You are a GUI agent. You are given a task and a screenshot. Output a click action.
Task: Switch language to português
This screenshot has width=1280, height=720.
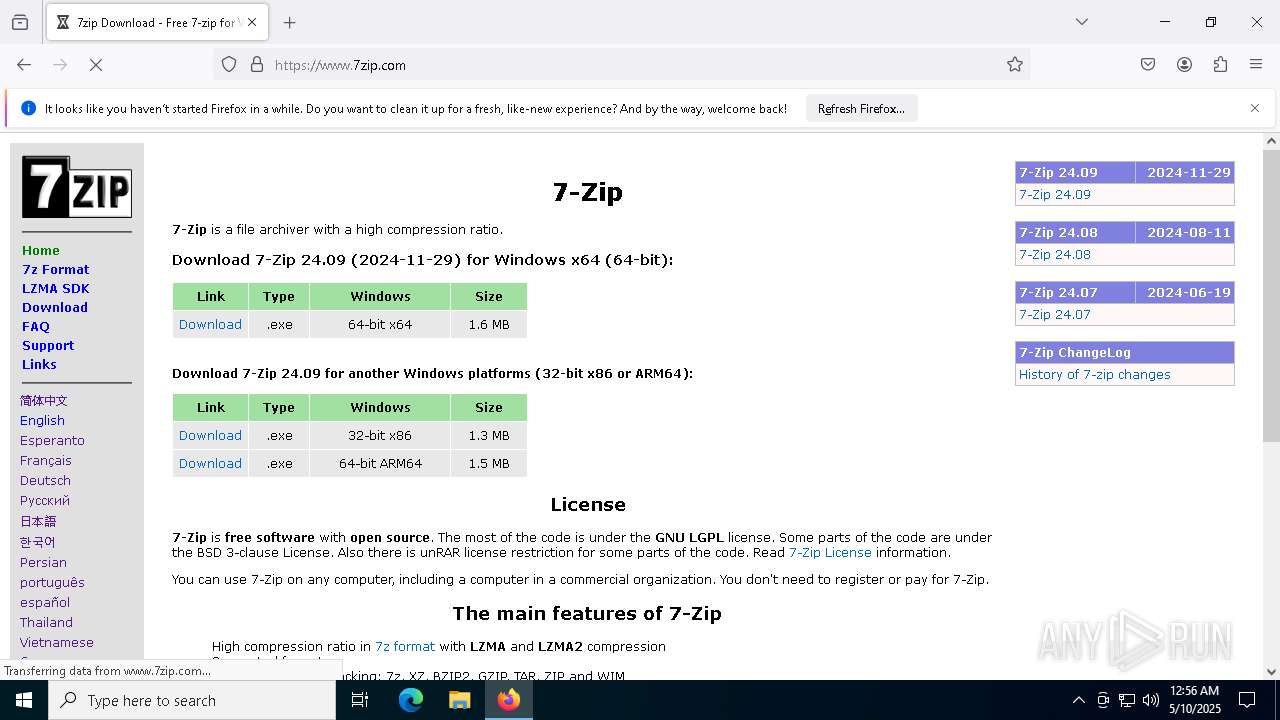tap(52, 582)
